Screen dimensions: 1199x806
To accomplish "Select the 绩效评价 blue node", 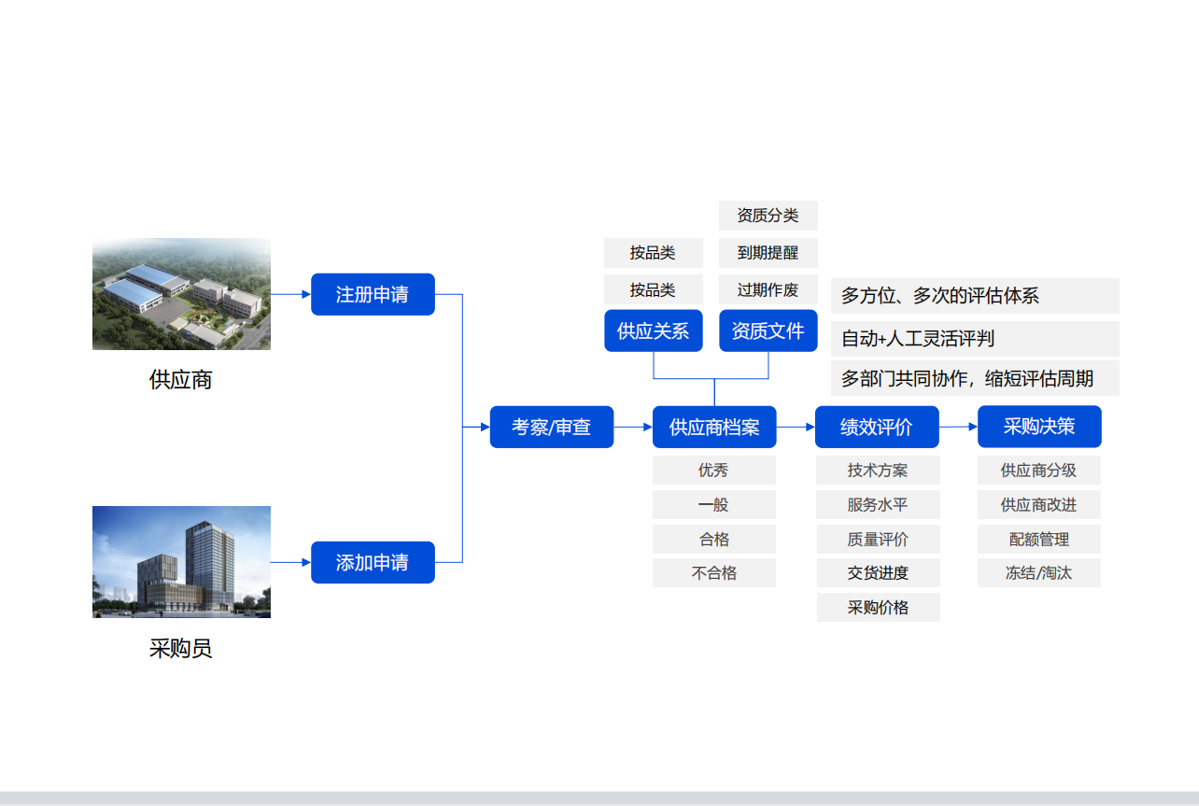I will 877,427.
